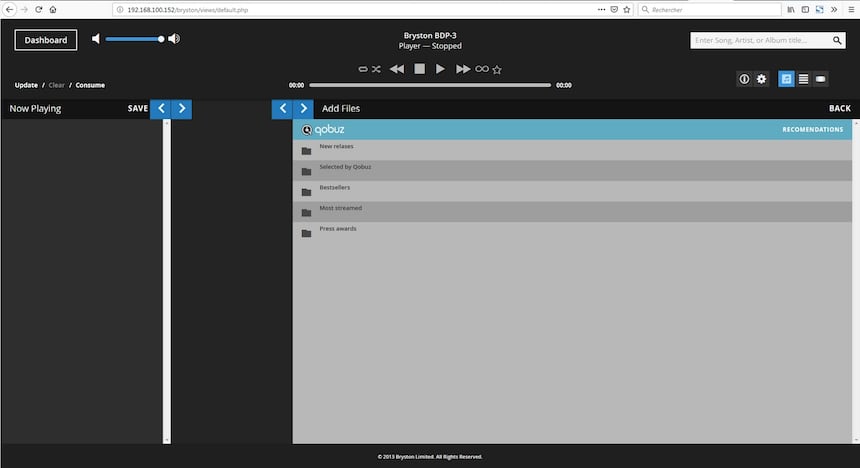Click folder icon beside Bestsellers

coord(307,192)
